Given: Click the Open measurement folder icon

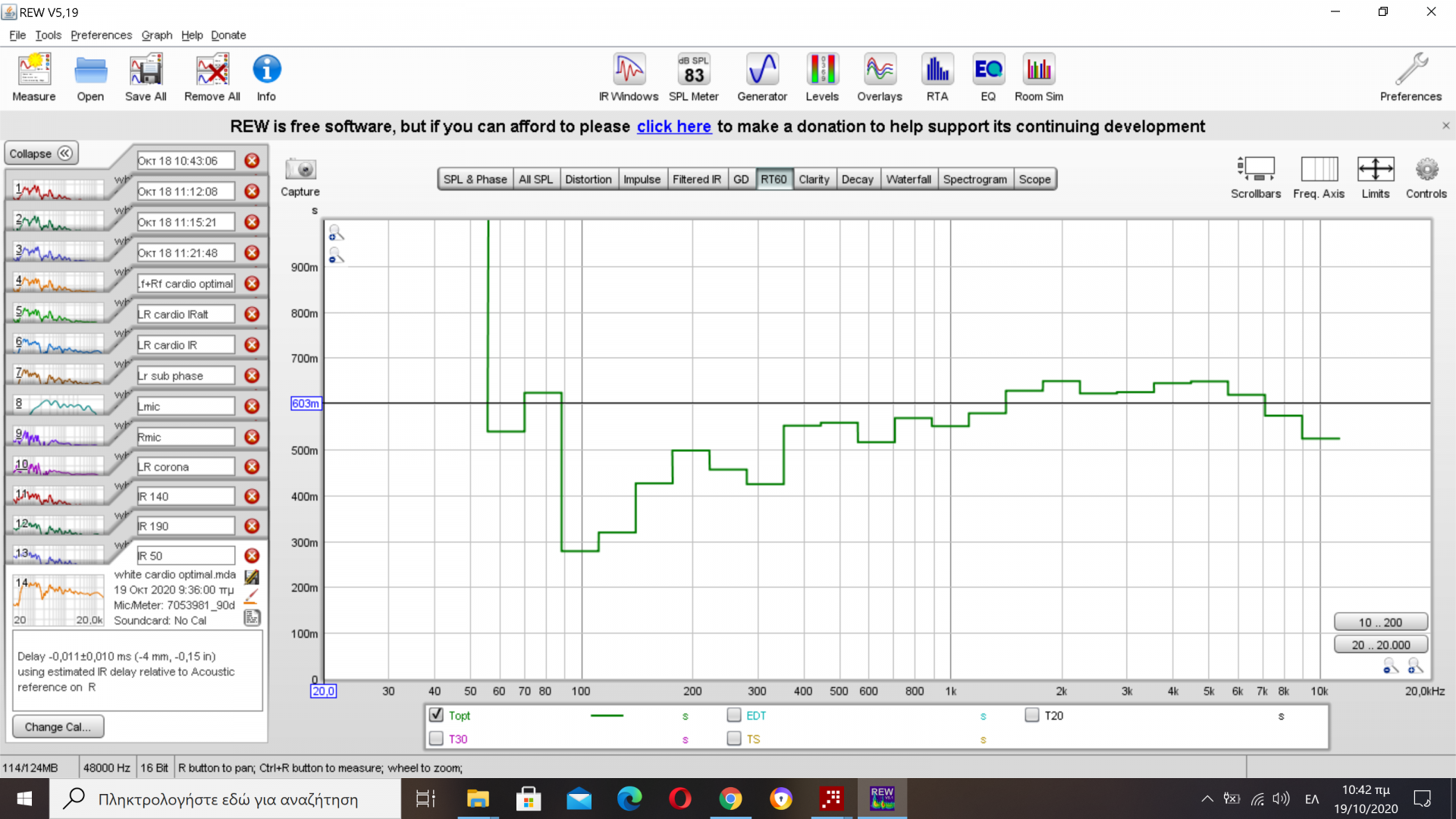Looking at the screenshot, I should pos(90,77).
